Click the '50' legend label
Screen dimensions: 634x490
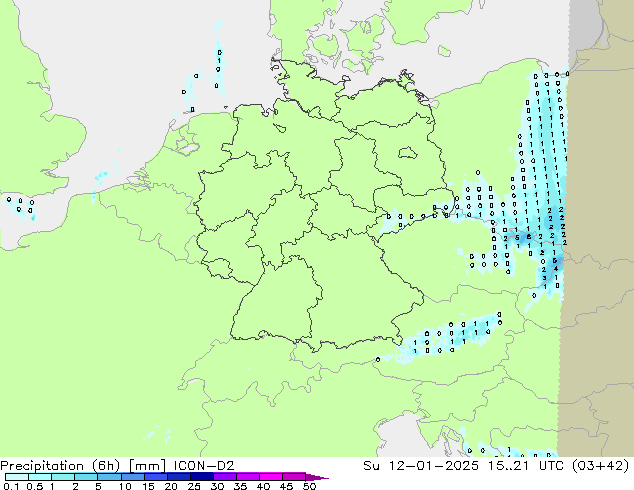point(310,486)
